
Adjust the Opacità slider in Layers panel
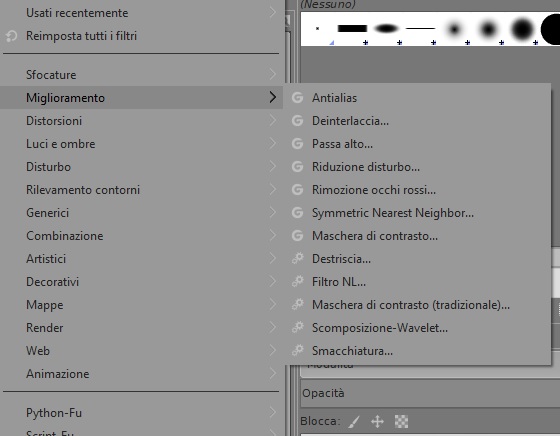click(x=430, y=393)
